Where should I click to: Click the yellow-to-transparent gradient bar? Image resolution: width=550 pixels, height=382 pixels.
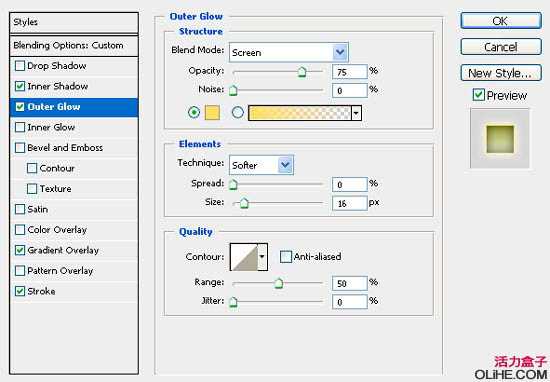tap(300, 113)
